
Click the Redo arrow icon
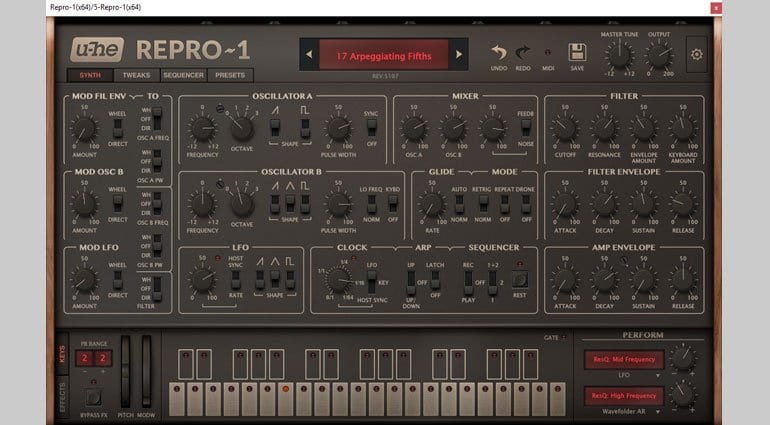pyautogui.click(x=522, y=52)
